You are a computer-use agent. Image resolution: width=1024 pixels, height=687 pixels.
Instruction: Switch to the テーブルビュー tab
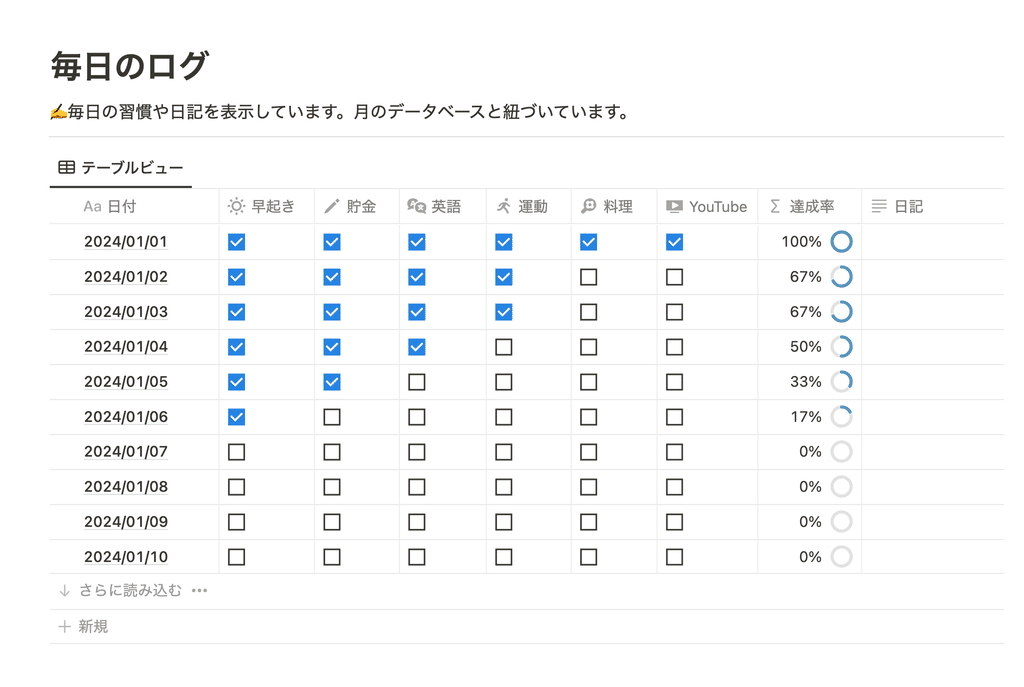point(121,168)
